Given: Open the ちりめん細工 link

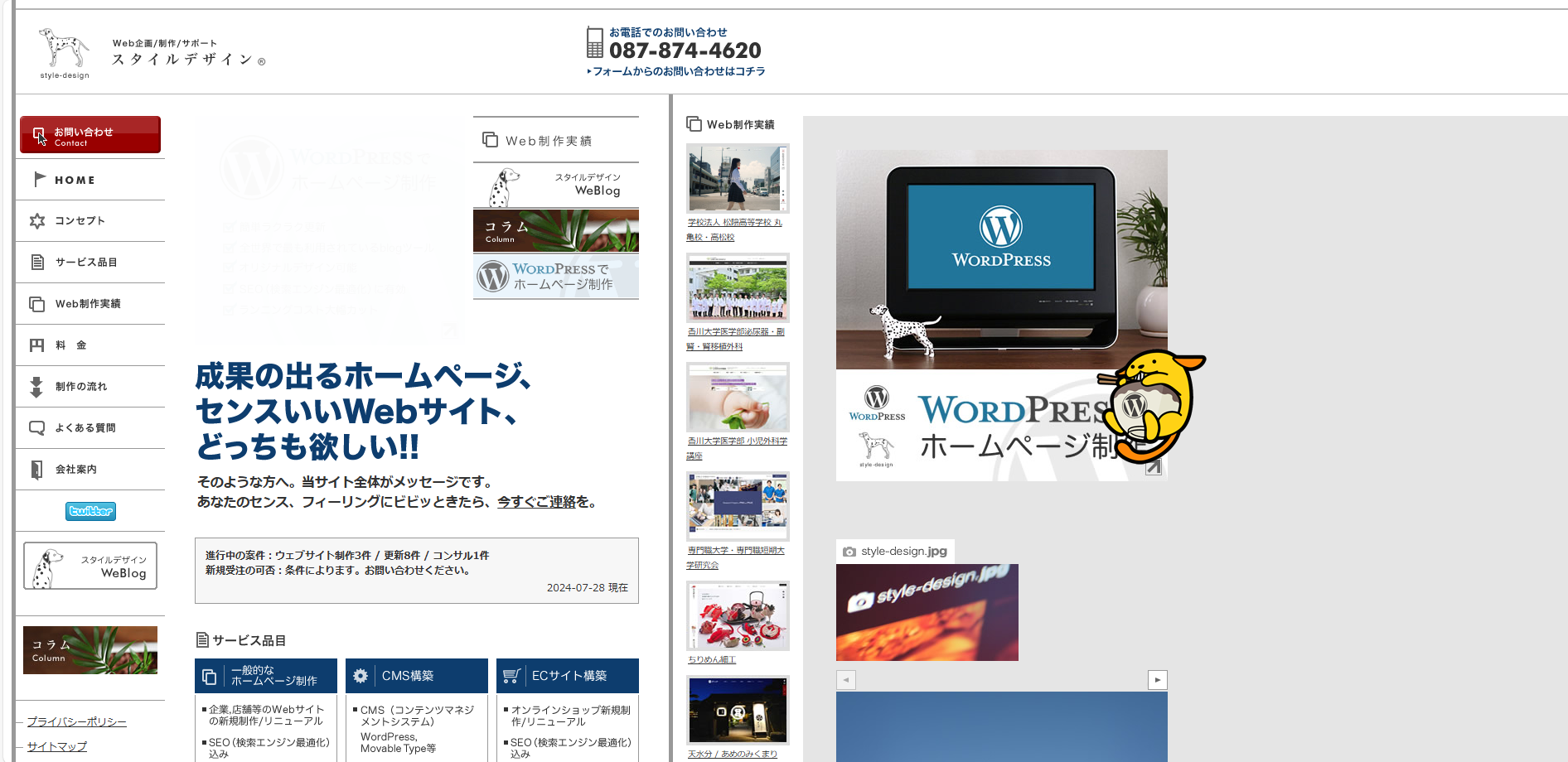Looking at the screenshot, I should point(712,660).
